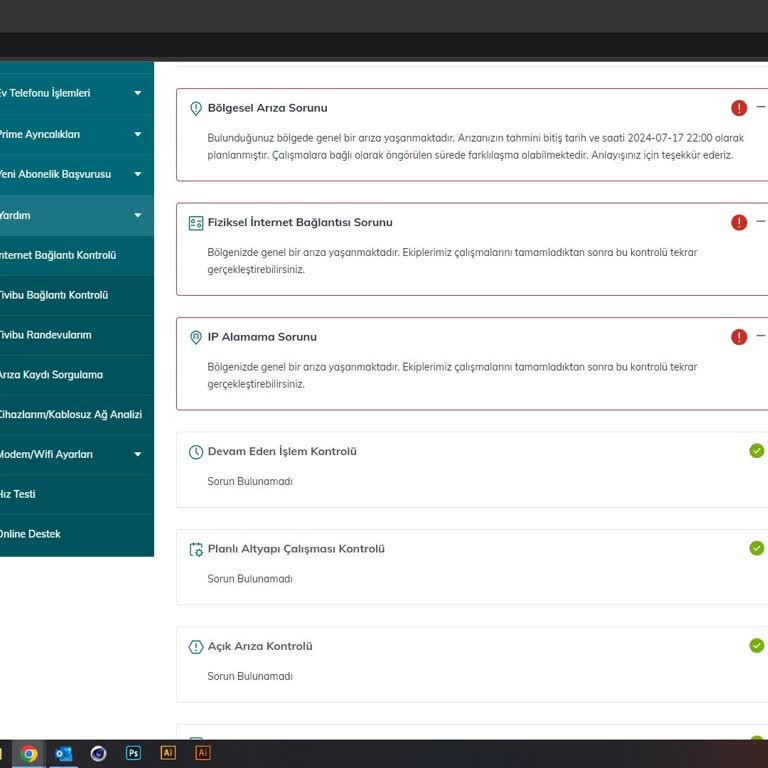The height and width of the screenshot is (768, 768).
Task: Select Arıza Kaydı Sorgulama menu item
Action: [x=51, y=375]
